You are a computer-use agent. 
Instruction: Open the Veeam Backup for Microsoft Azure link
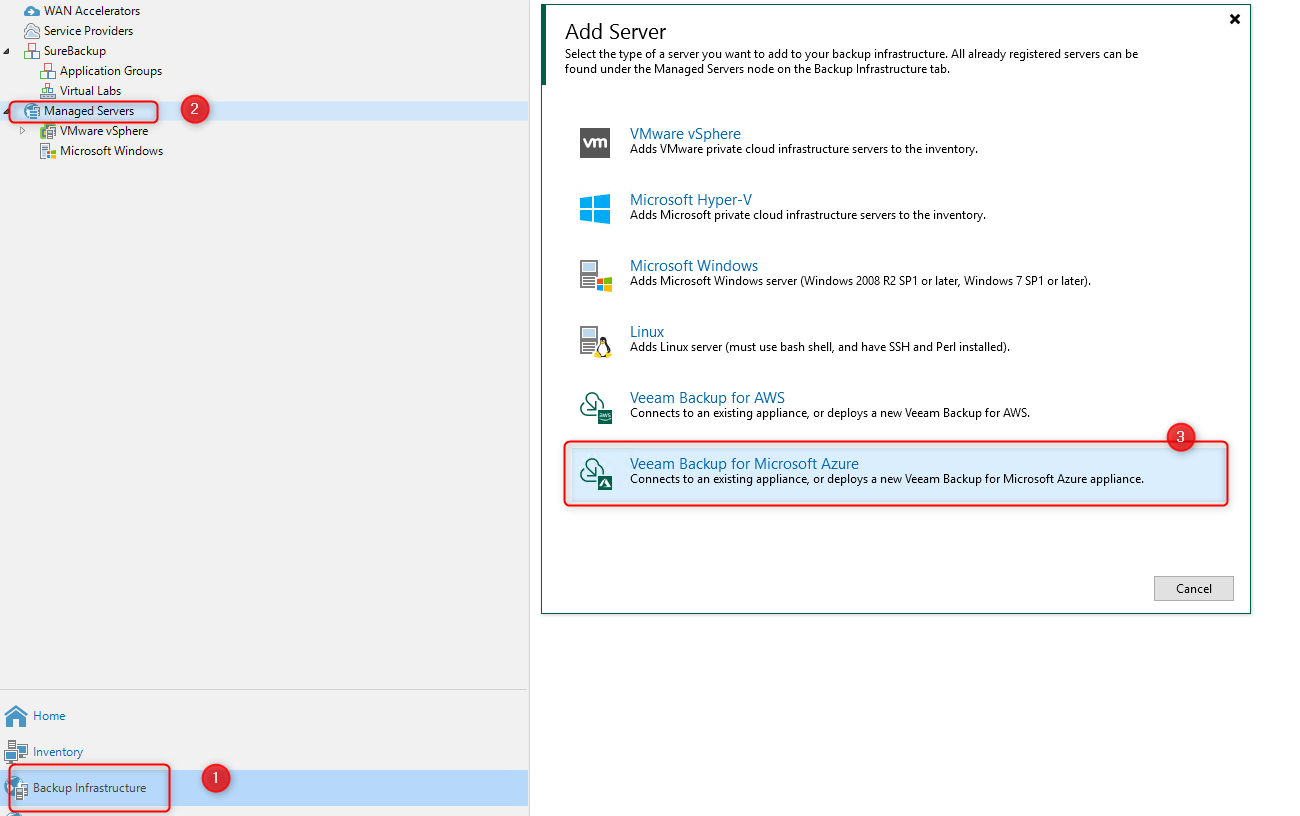tap(744, 464)
